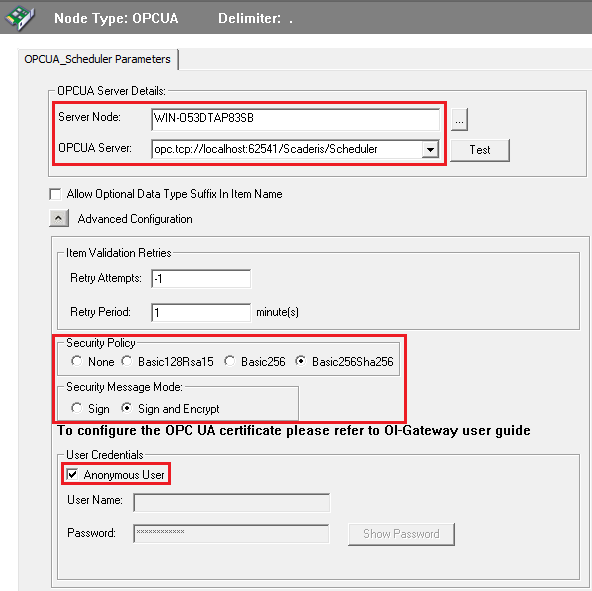This screenshot has height=591, width=592.
Task: Browse for server node with ellipsis button
Action: pos(459,120)
